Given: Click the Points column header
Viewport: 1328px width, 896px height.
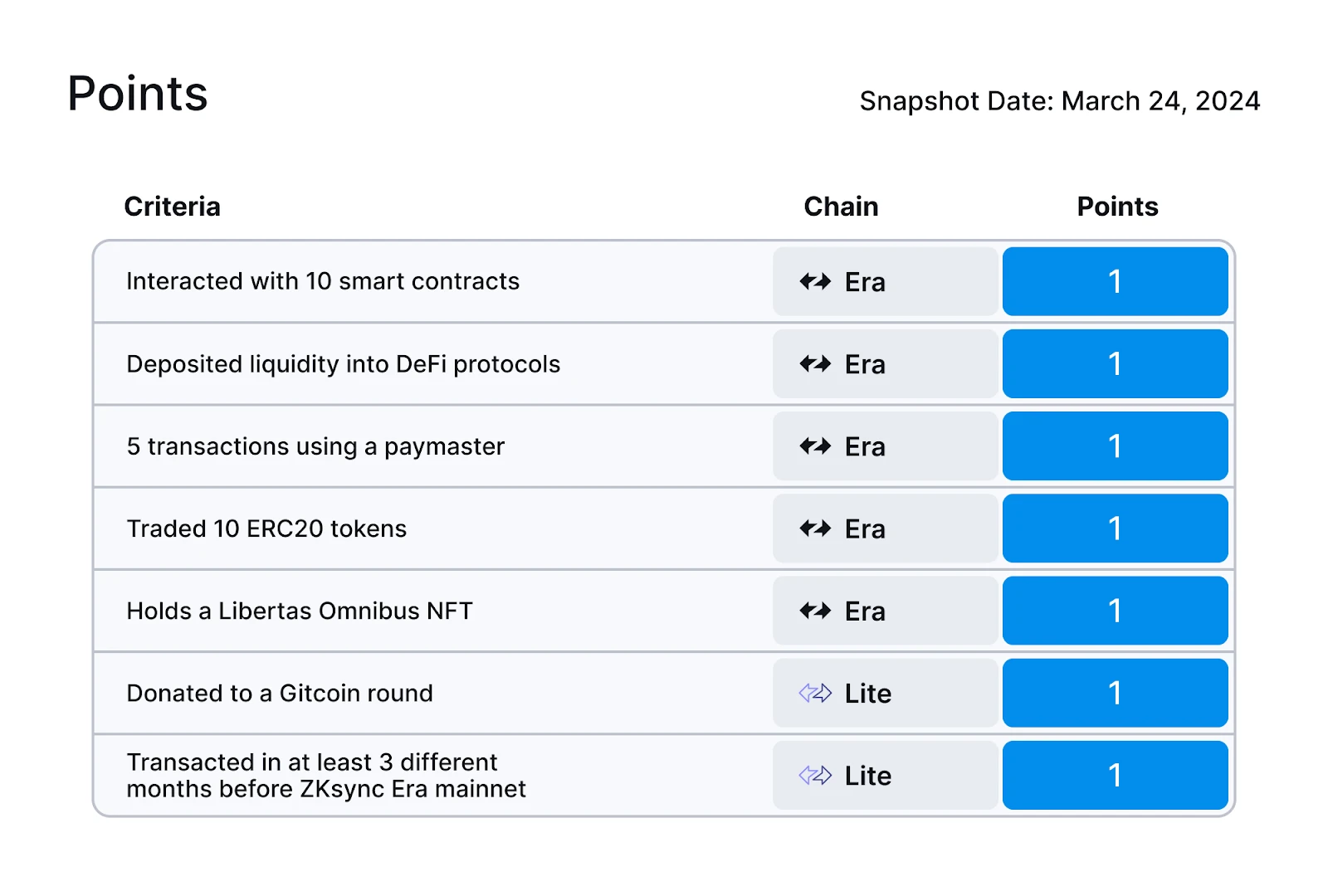Looking at the screenshot, I should [x=1117, y=207].
